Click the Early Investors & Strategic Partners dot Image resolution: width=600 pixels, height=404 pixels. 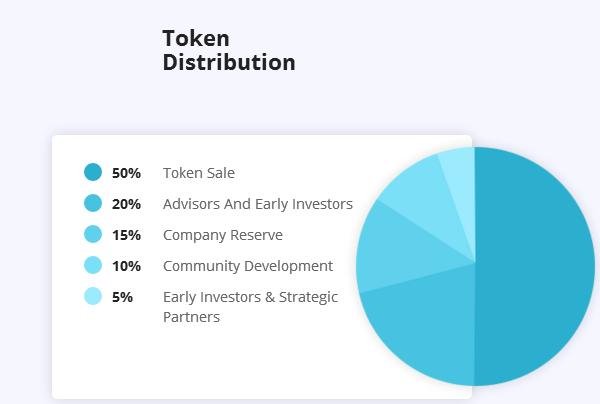click(x=93, y=296)
